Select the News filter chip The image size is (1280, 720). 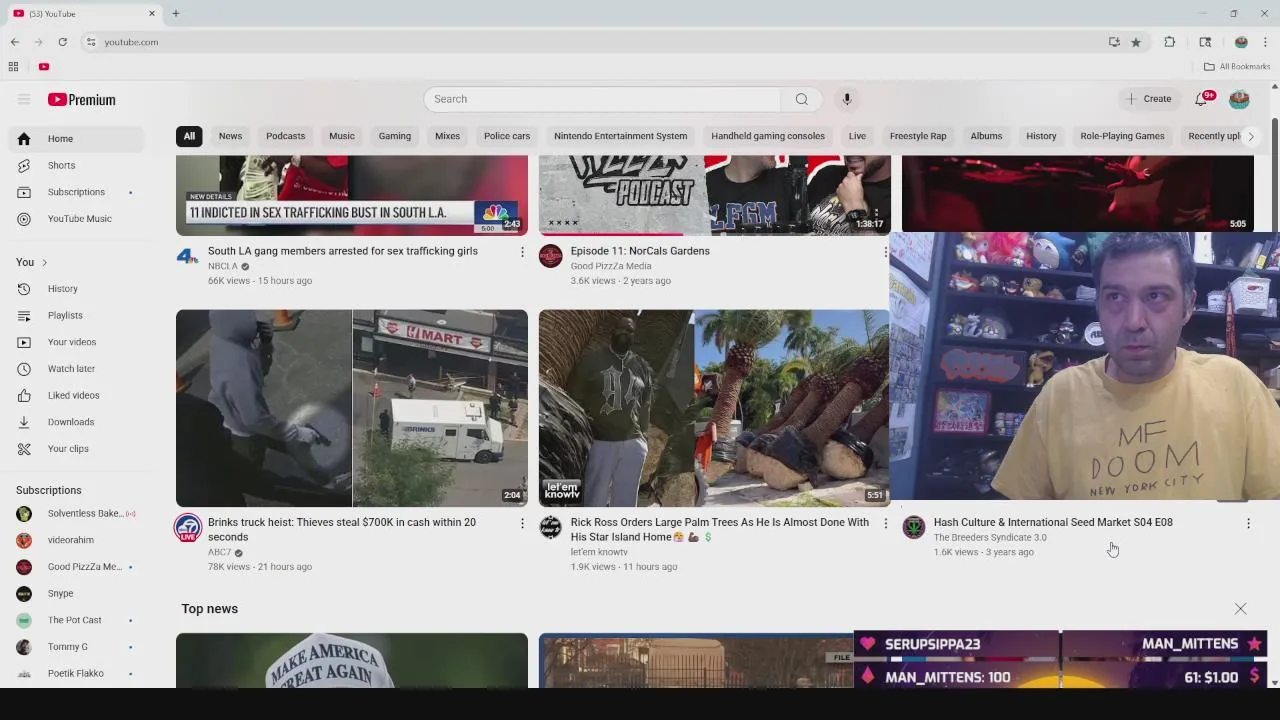click(x=230, y=136)
